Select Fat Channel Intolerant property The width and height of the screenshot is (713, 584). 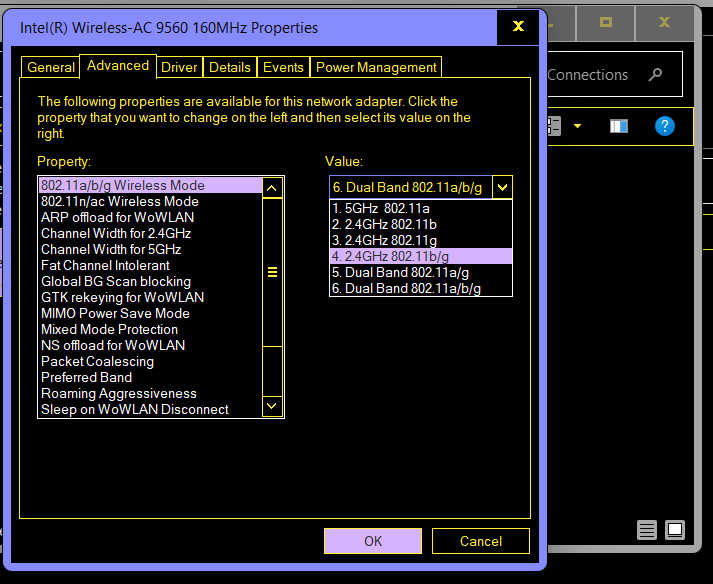150,265
